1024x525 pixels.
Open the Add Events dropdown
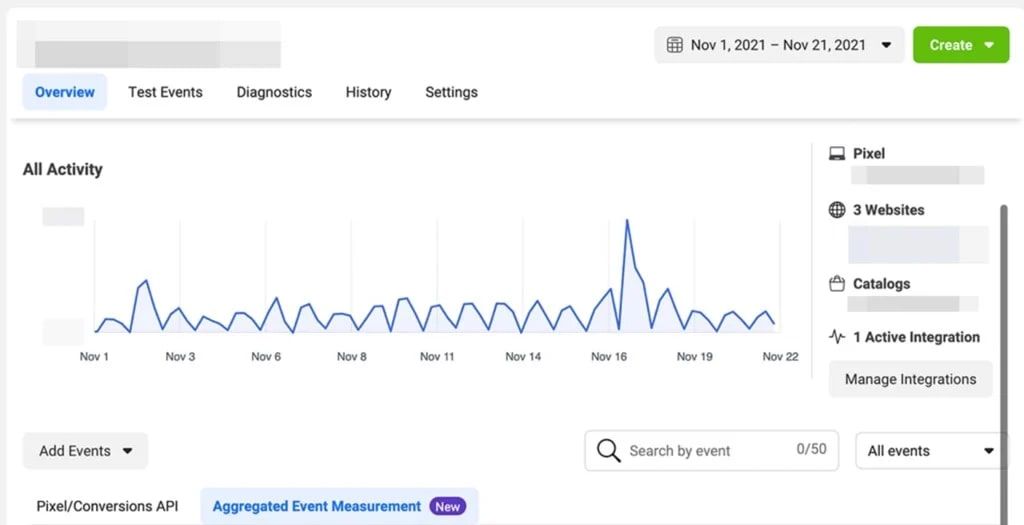click(x=85, y=451)
